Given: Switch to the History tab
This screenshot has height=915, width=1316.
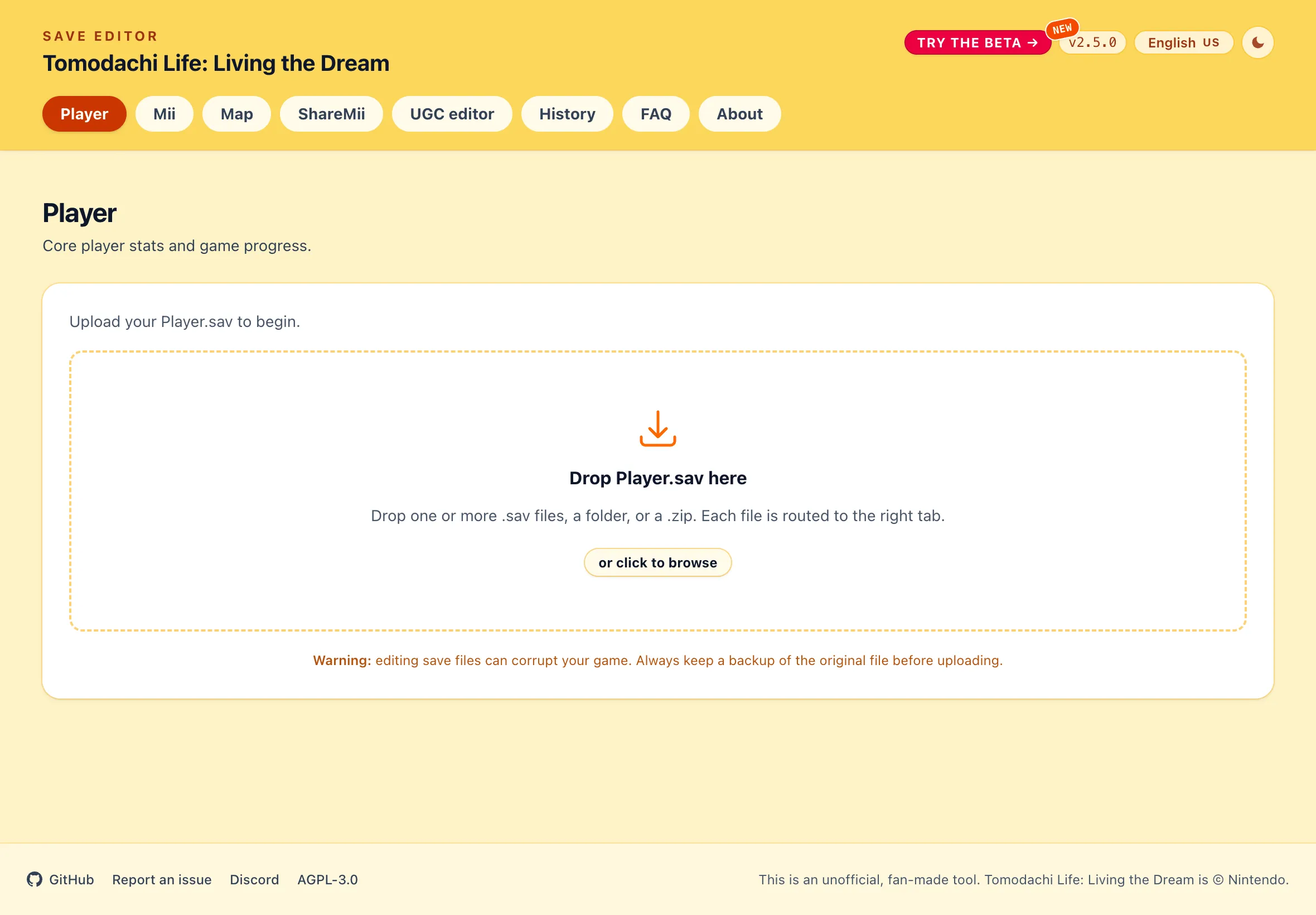Looking at the screenshot, I should 567,113.
